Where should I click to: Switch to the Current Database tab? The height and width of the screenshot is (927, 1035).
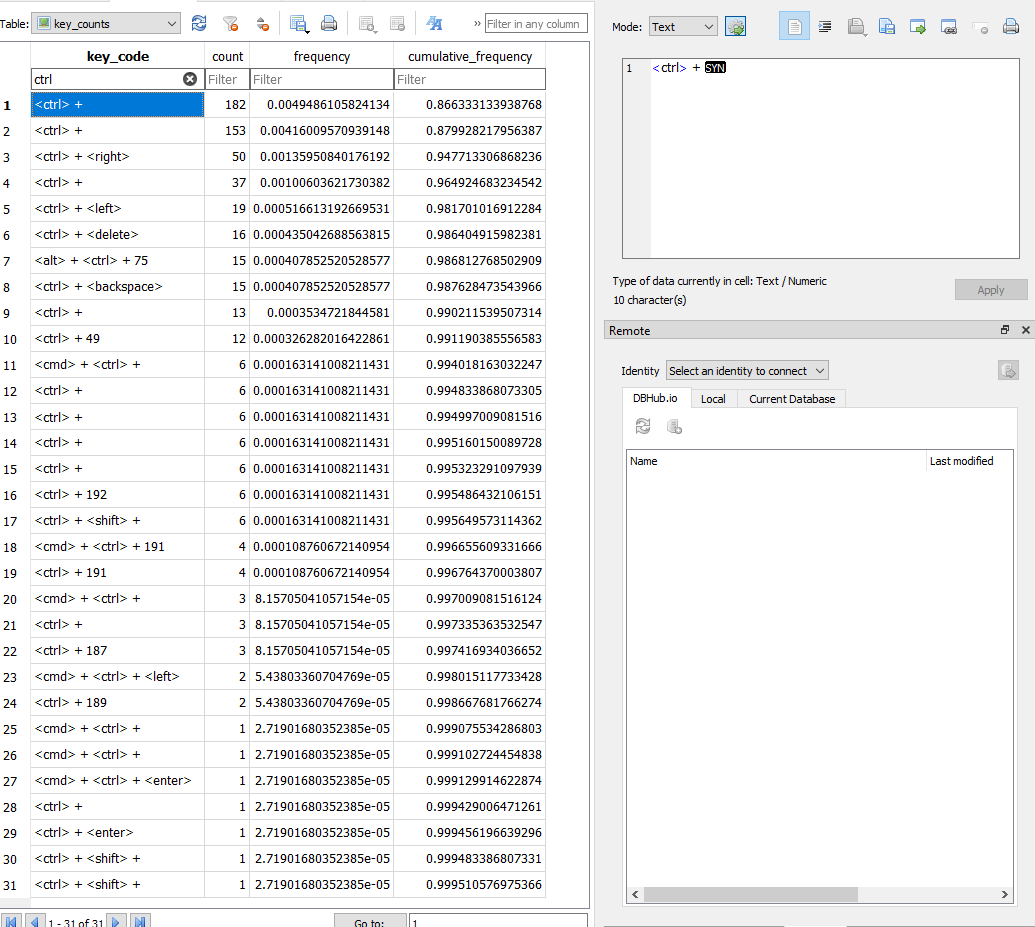pos(791,399)
